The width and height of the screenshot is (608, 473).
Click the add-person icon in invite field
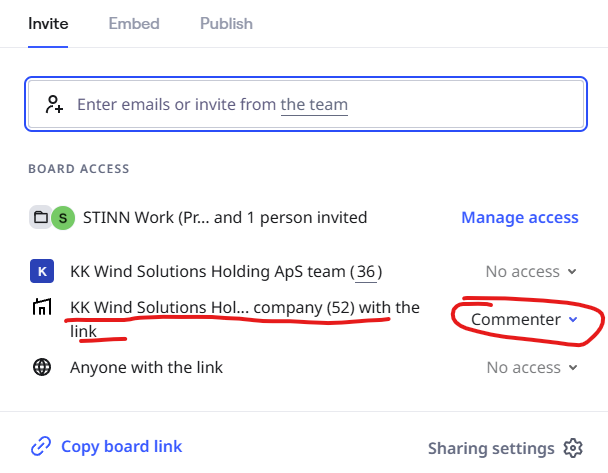click(x=54, y=104)
